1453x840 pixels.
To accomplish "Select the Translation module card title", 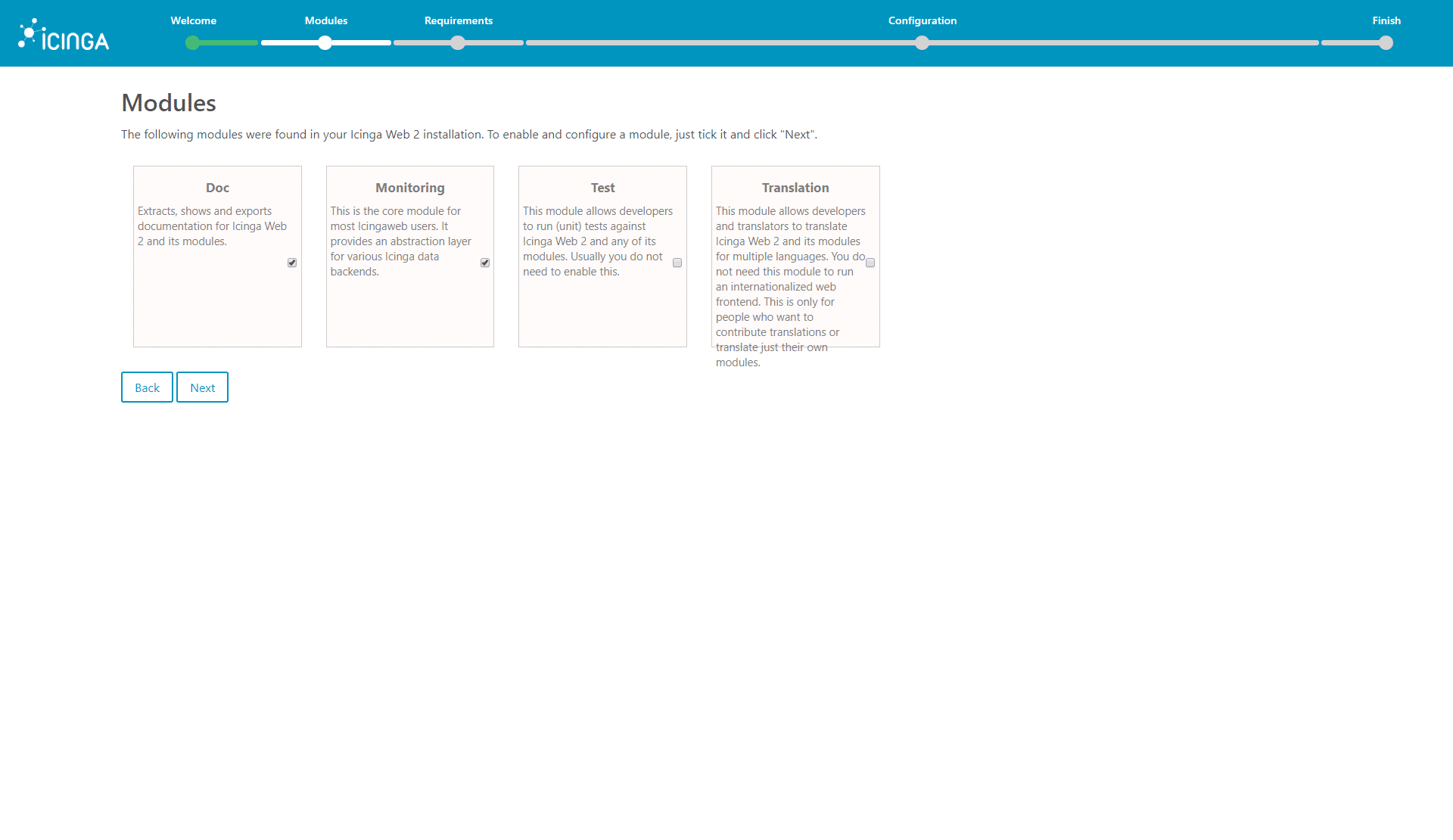I will (795, 188).
